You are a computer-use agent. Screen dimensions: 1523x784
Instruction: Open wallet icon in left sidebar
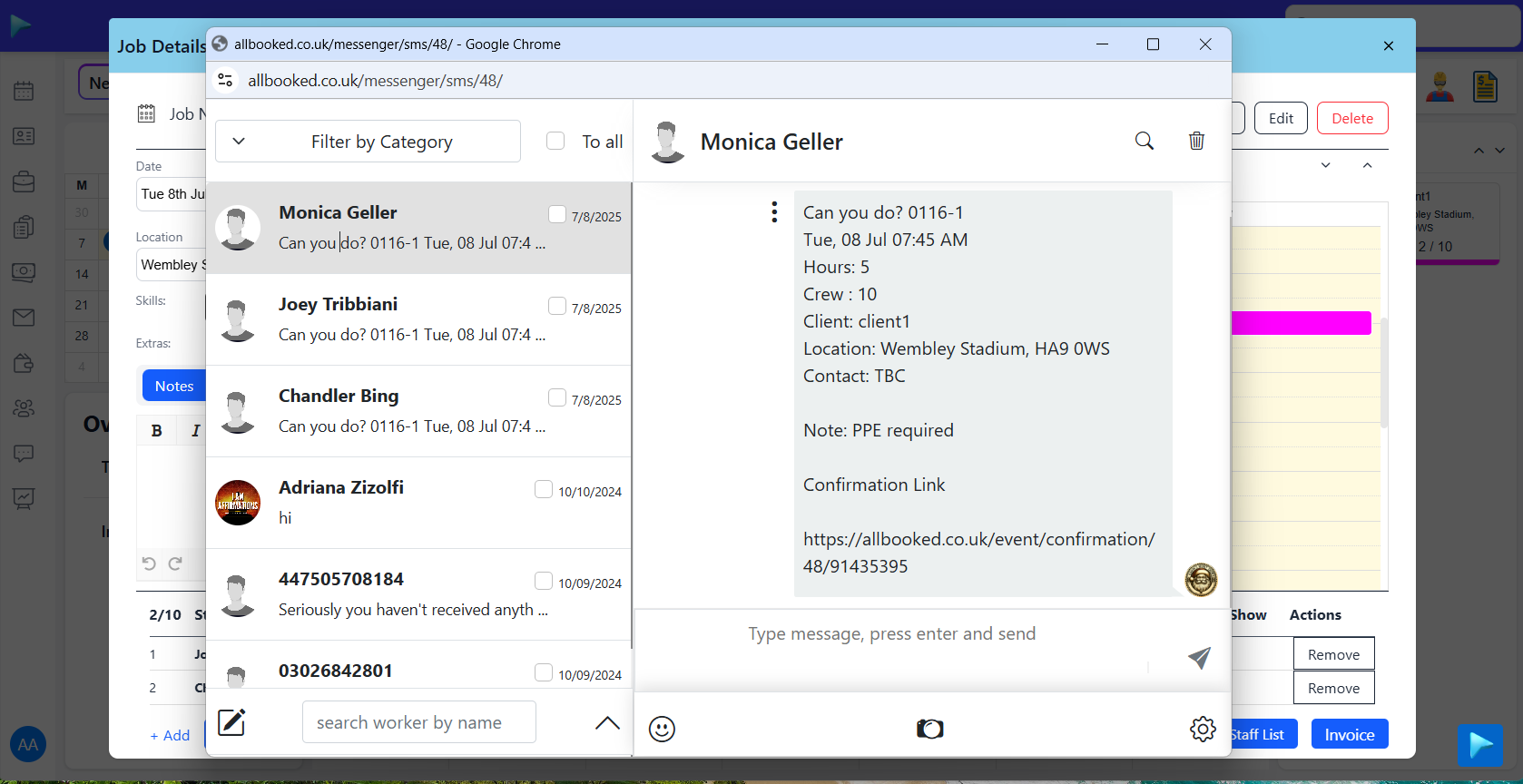[x=25, y=363]
